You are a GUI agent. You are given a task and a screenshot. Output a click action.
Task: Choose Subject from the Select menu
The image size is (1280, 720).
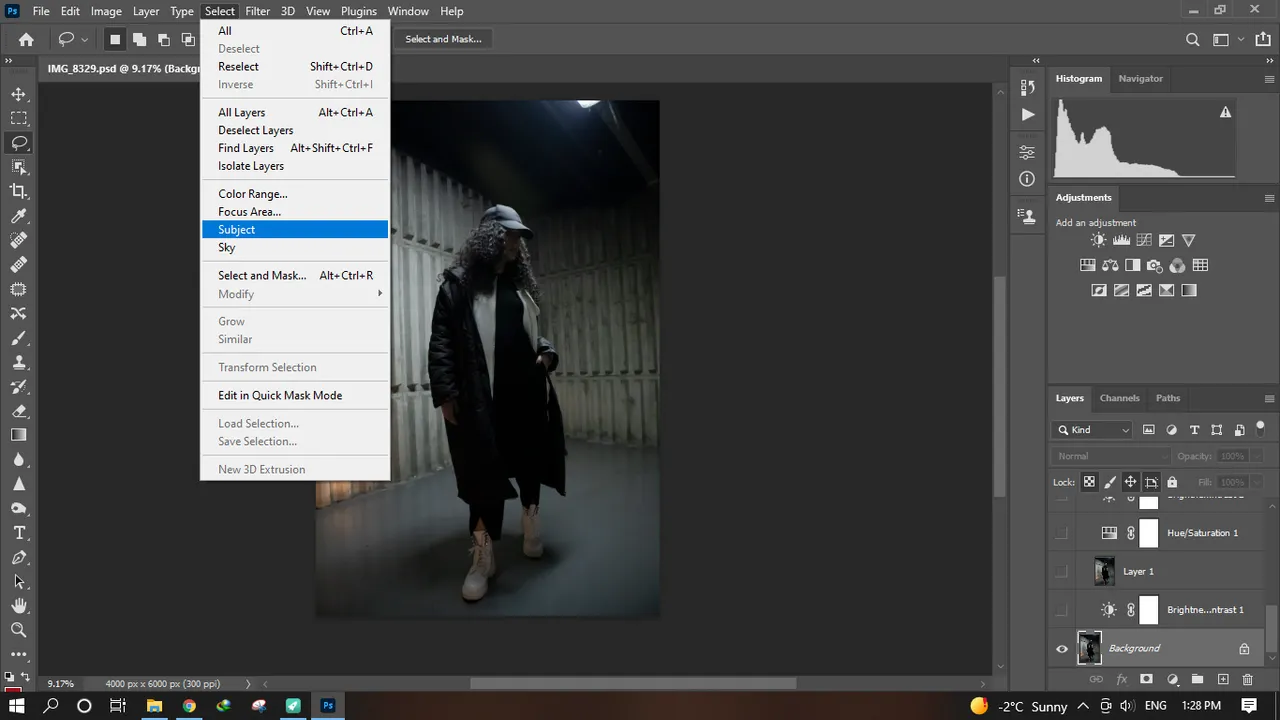295,229
